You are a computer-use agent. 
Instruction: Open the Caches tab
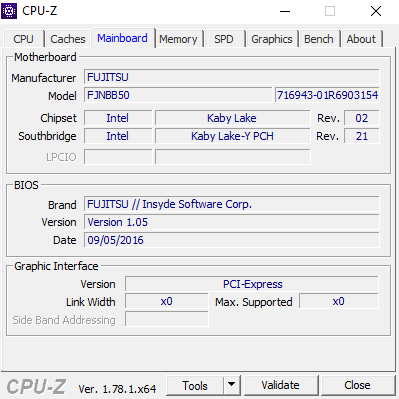pyautogui.click(x=68, y=39)
